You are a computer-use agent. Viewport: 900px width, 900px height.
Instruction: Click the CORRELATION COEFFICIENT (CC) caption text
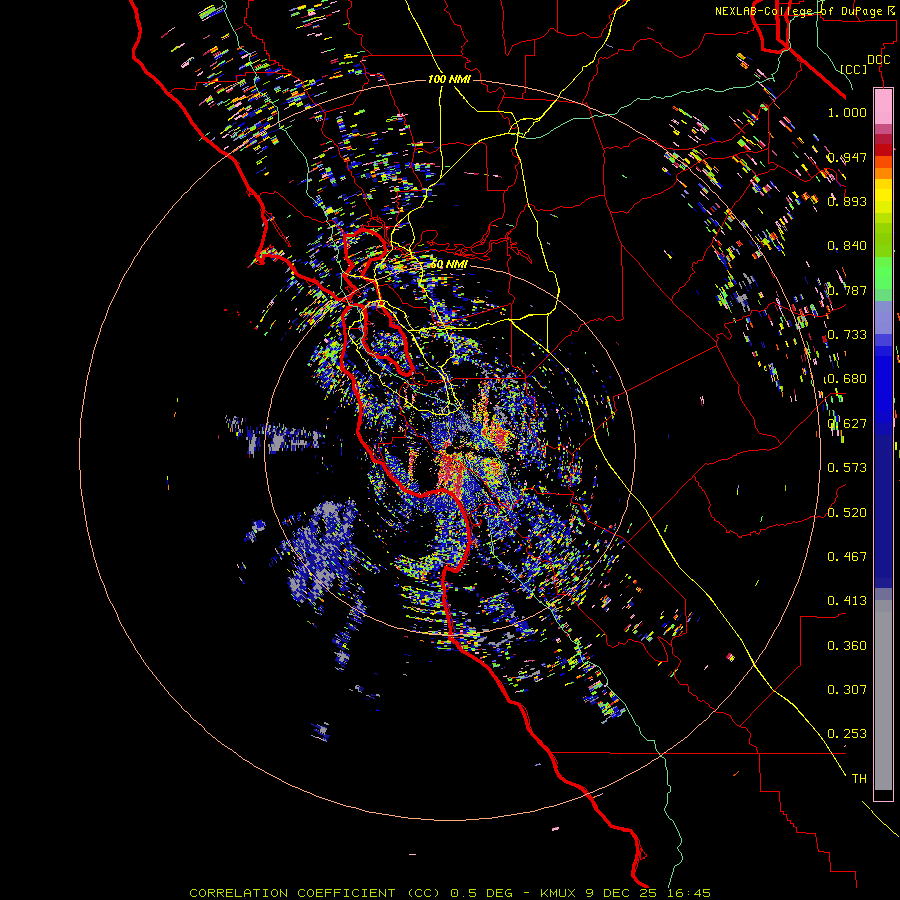[315, 893]
